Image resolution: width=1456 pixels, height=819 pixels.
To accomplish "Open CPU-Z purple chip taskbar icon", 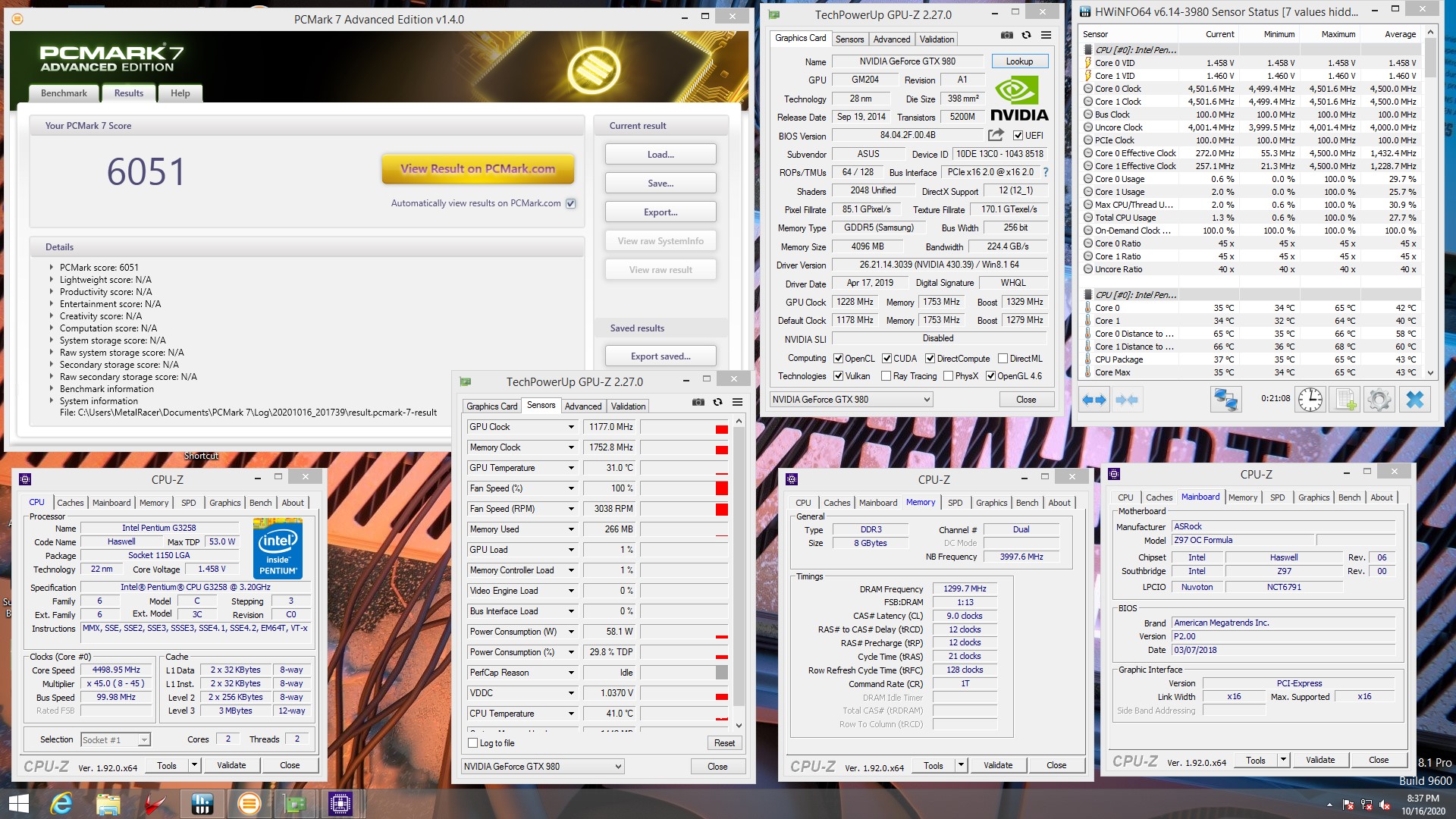I will point(340,804).
